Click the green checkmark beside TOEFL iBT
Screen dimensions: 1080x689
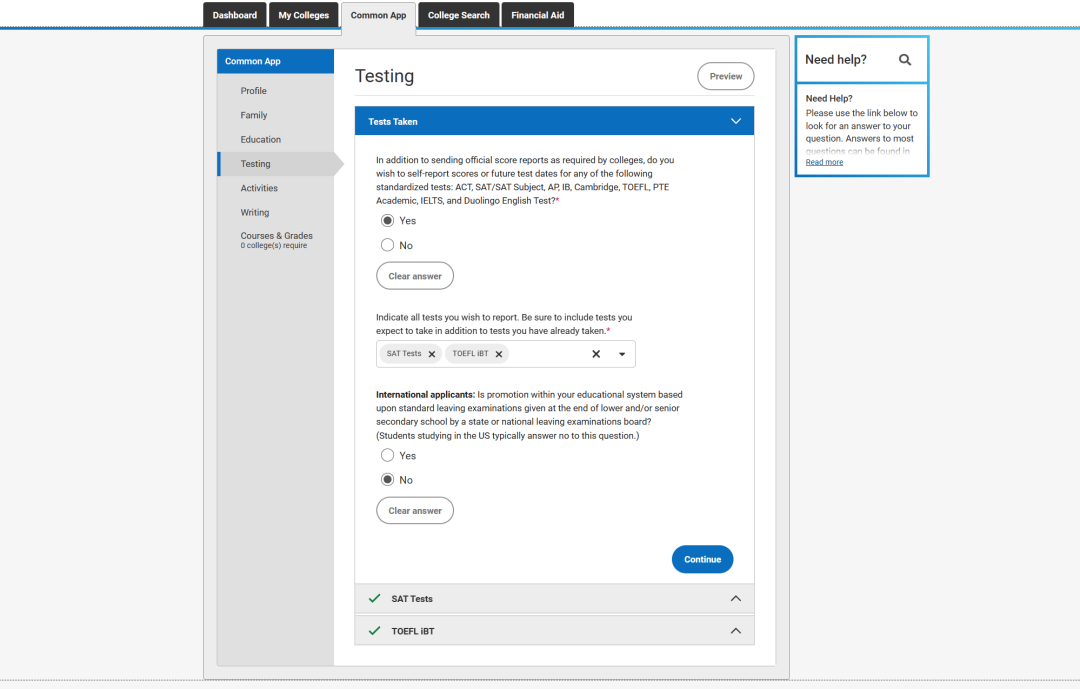pyautogui.click(x=374, y=631)
